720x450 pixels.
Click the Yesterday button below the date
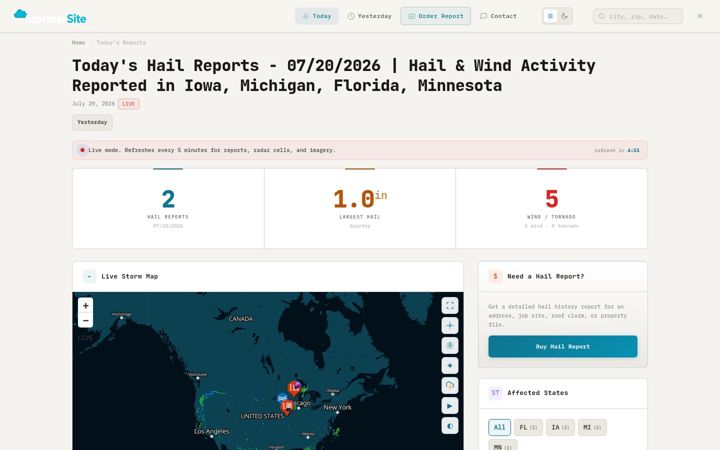(x=92, y=122)
